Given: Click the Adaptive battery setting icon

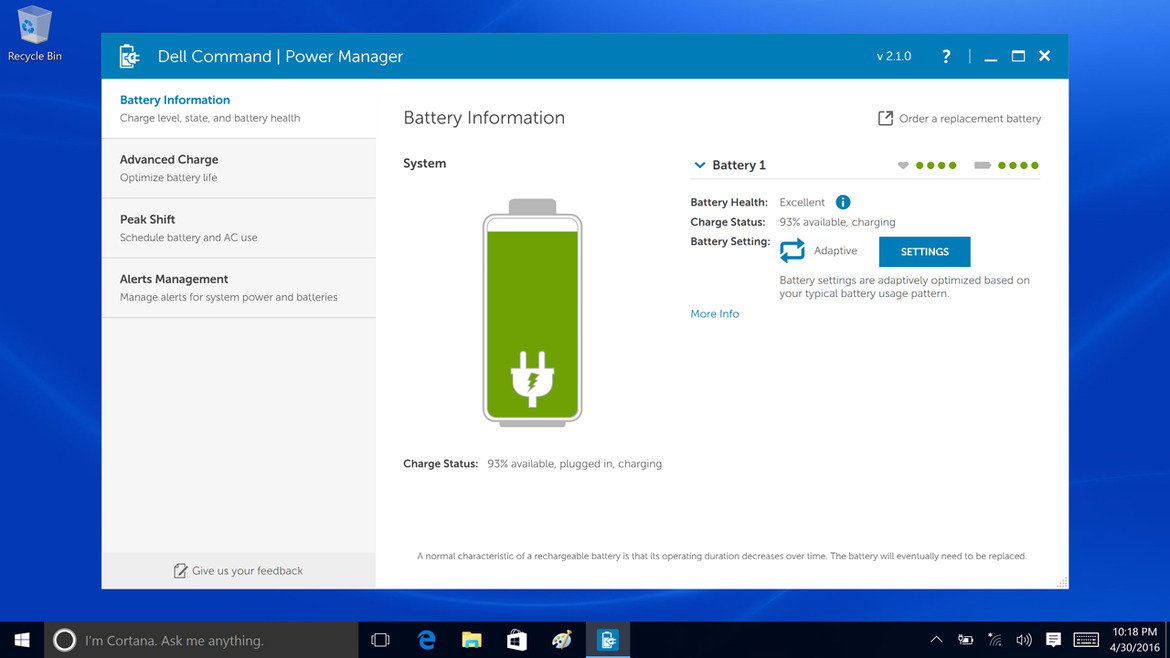Looking at the screenshot, I should click(792, 251).
